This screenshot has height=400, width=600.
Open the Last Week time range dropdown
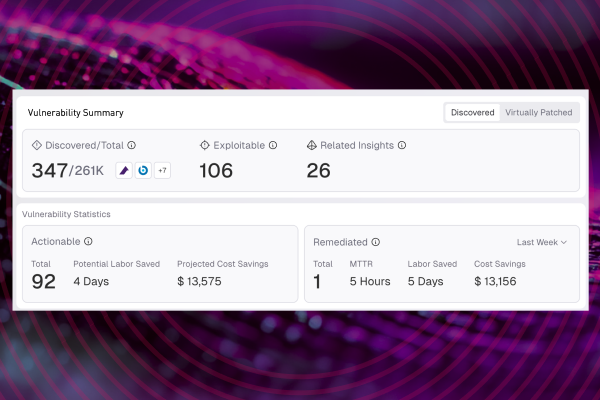click(541, 242)
